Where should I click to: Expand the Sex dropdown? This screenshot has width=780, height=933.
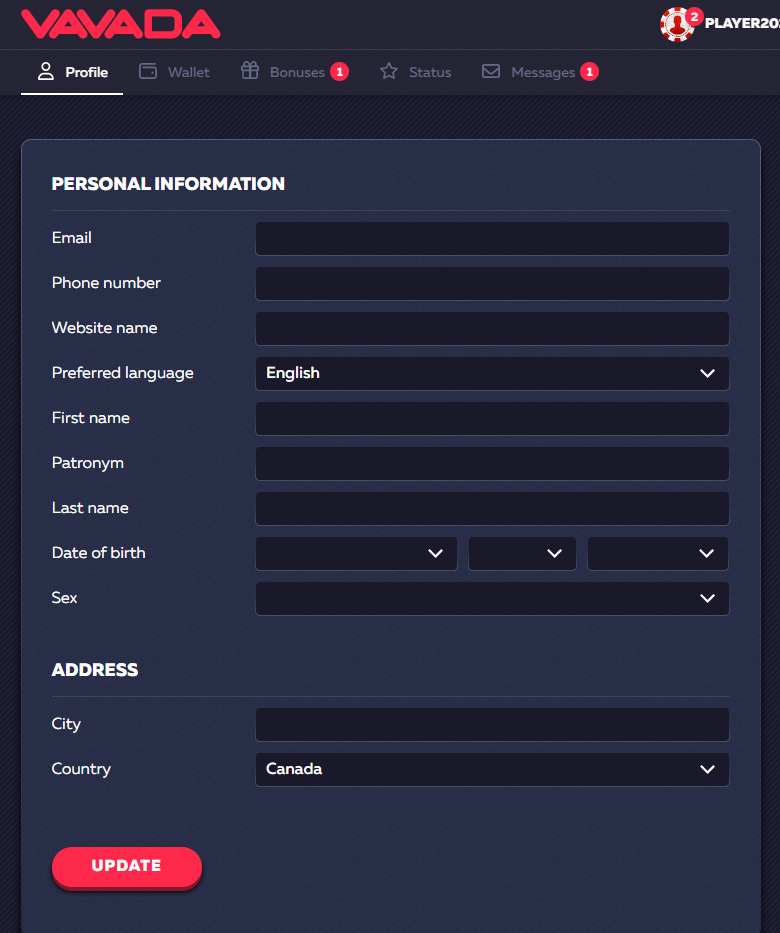[492, 598]
